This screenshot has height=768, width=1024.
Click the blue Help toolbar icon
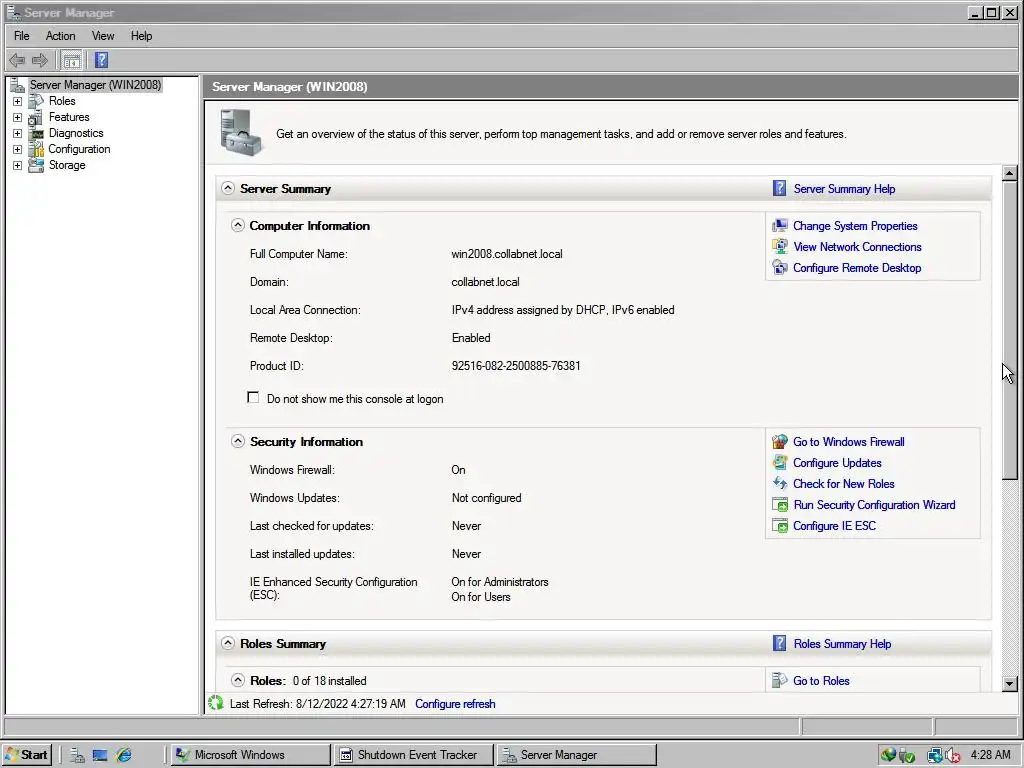[101, 61]
